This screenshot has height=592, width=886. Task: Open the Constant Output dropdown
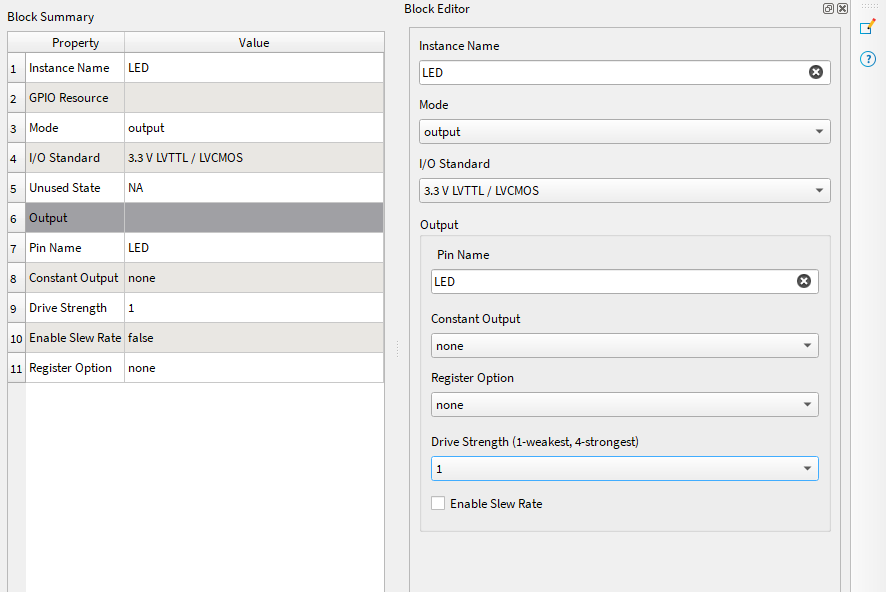(x=624, y=345)
